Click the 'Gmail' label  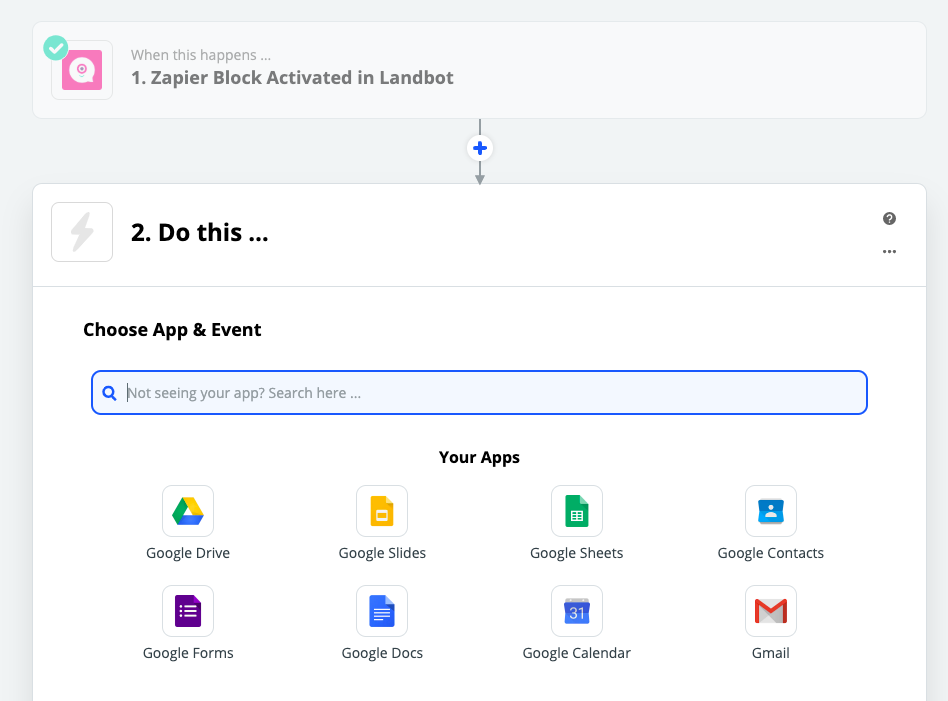point(771,653)
